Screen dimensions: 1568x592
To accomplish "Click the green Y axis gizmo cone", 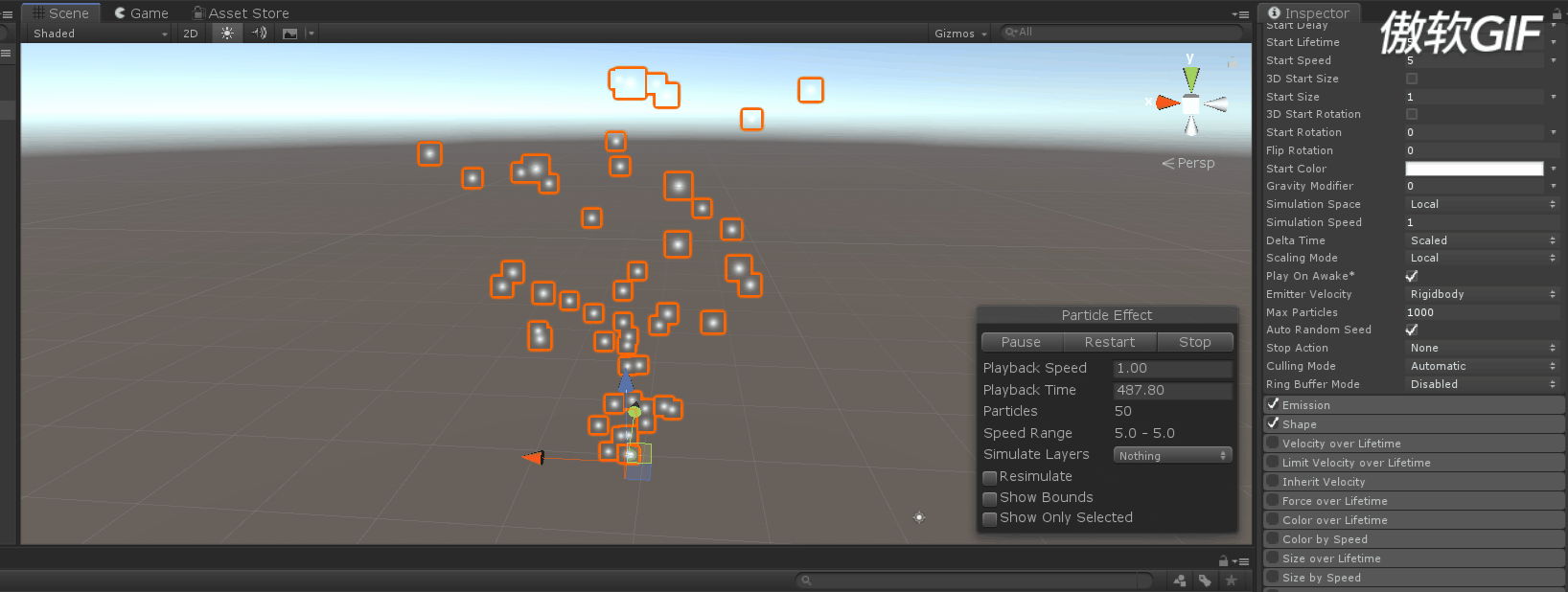I will tap(1190, 78).
